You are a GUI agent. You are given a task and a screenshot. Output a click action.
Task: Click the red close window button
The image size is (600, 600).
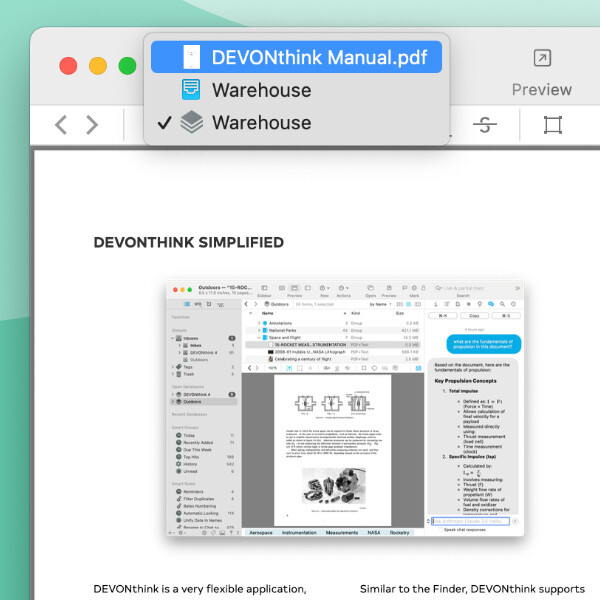(x=68, y=66)
